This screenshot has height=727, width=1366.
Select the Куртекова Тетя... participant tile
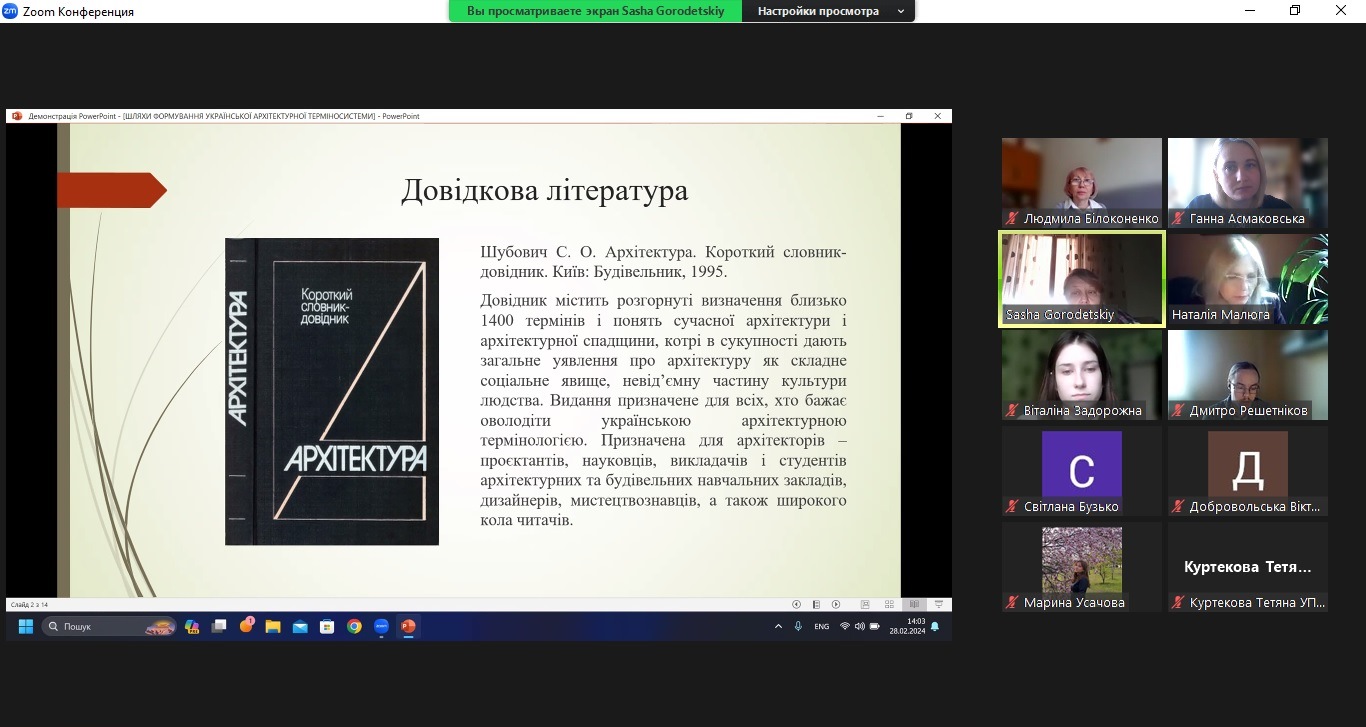click(1248, 567)
